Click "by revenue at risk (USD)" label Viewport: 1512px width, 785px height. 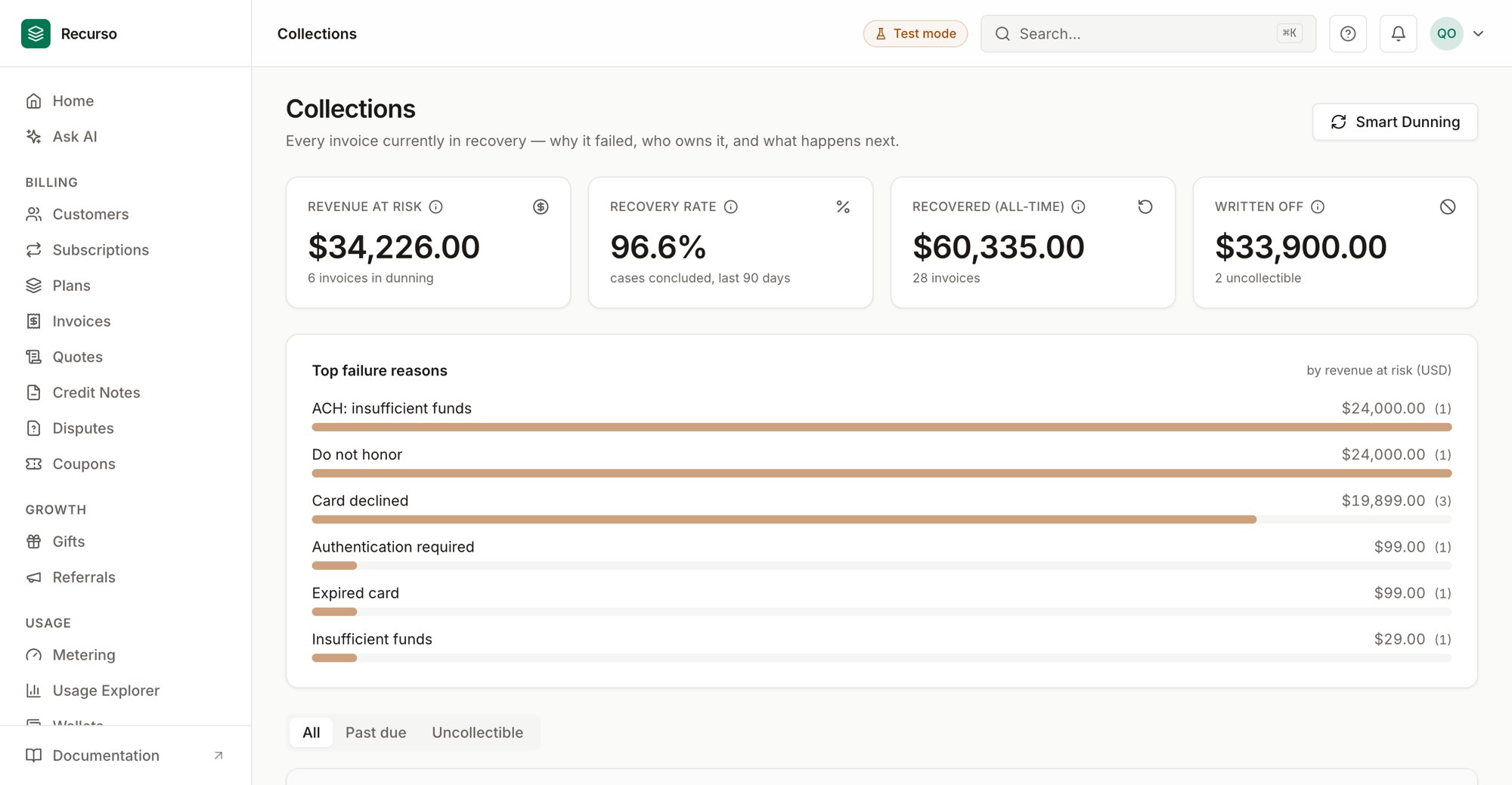pyautogui.click(x=1379, y=369)
